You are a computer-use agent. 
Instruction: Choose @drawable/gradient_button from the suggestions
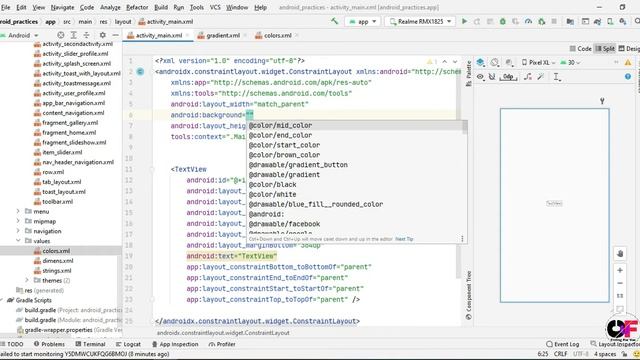pyautogui.click(x=354, y=165)
